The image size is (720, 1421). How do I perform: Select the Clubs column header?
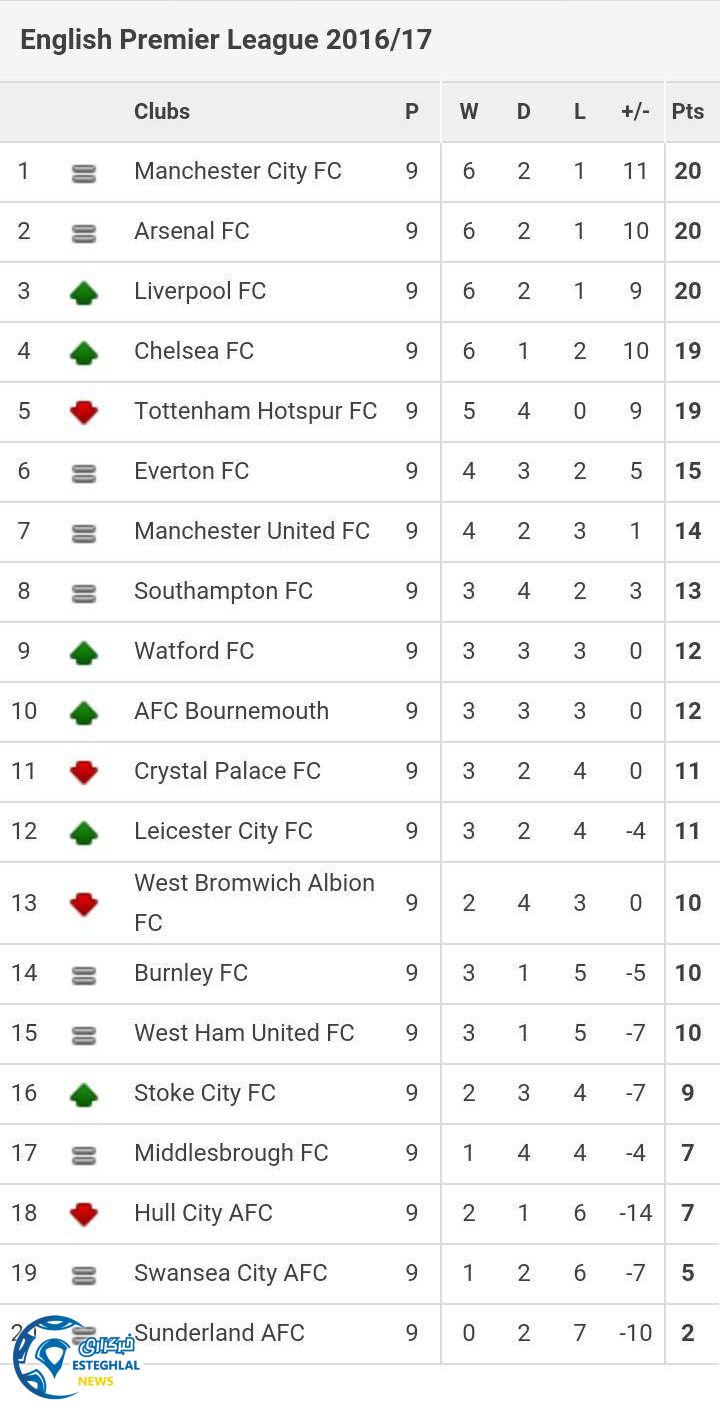(x=162, y=111)
